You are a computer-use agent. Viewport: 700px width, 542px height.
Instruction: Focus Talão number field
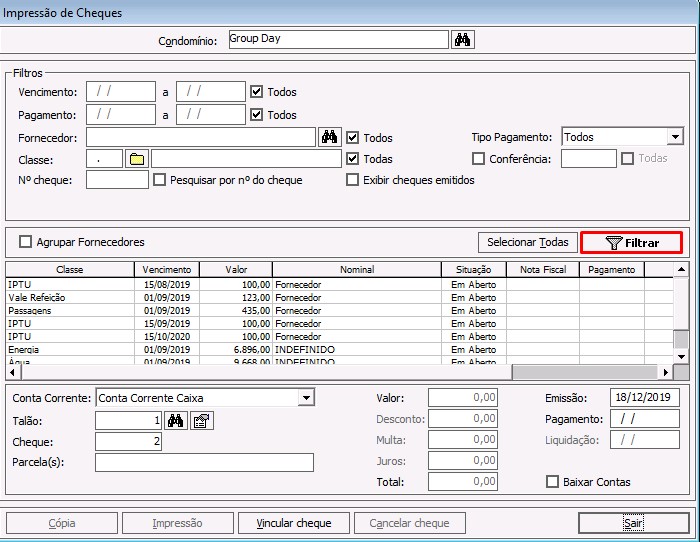[129, 421]
